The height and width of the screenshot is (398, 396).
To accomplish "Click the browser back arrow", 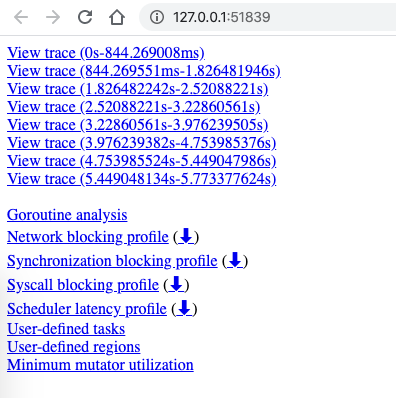I will point(21,17).
